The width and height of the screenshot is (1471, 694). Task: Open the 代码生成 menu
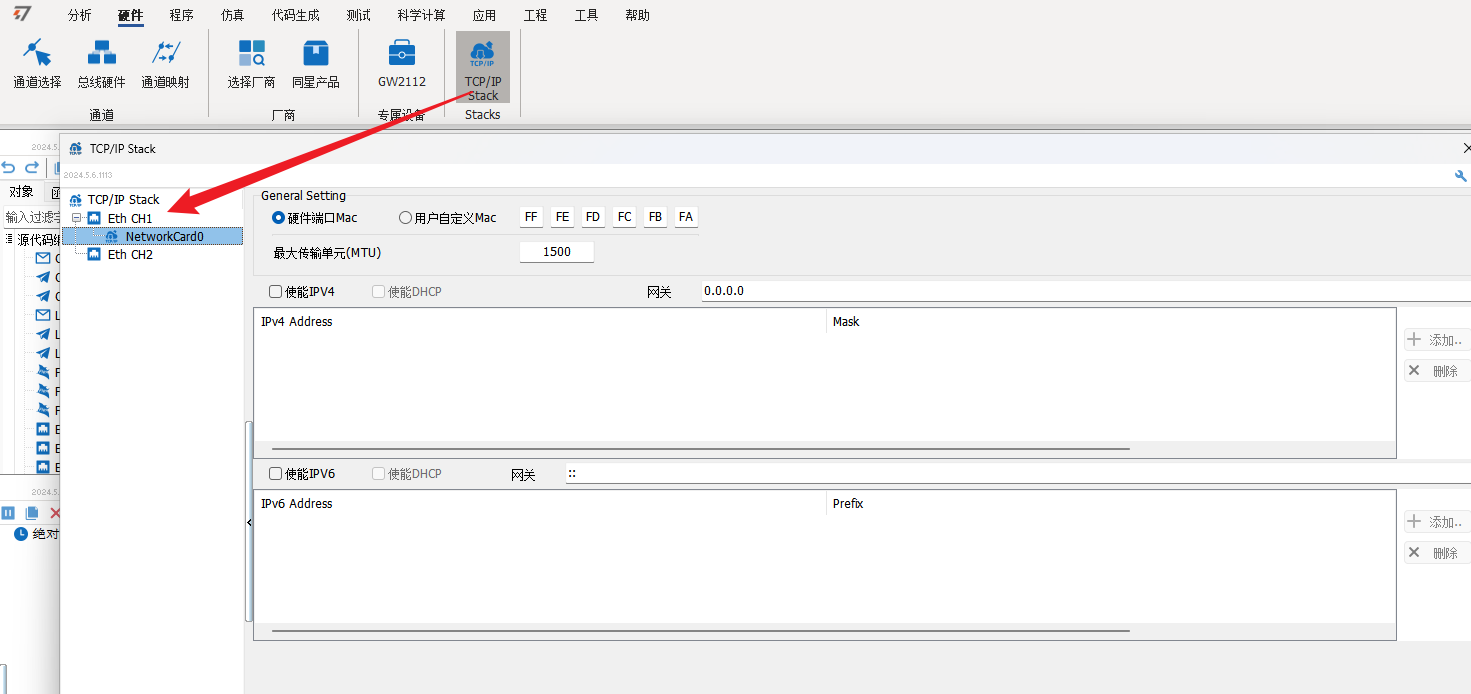(295, 15)
